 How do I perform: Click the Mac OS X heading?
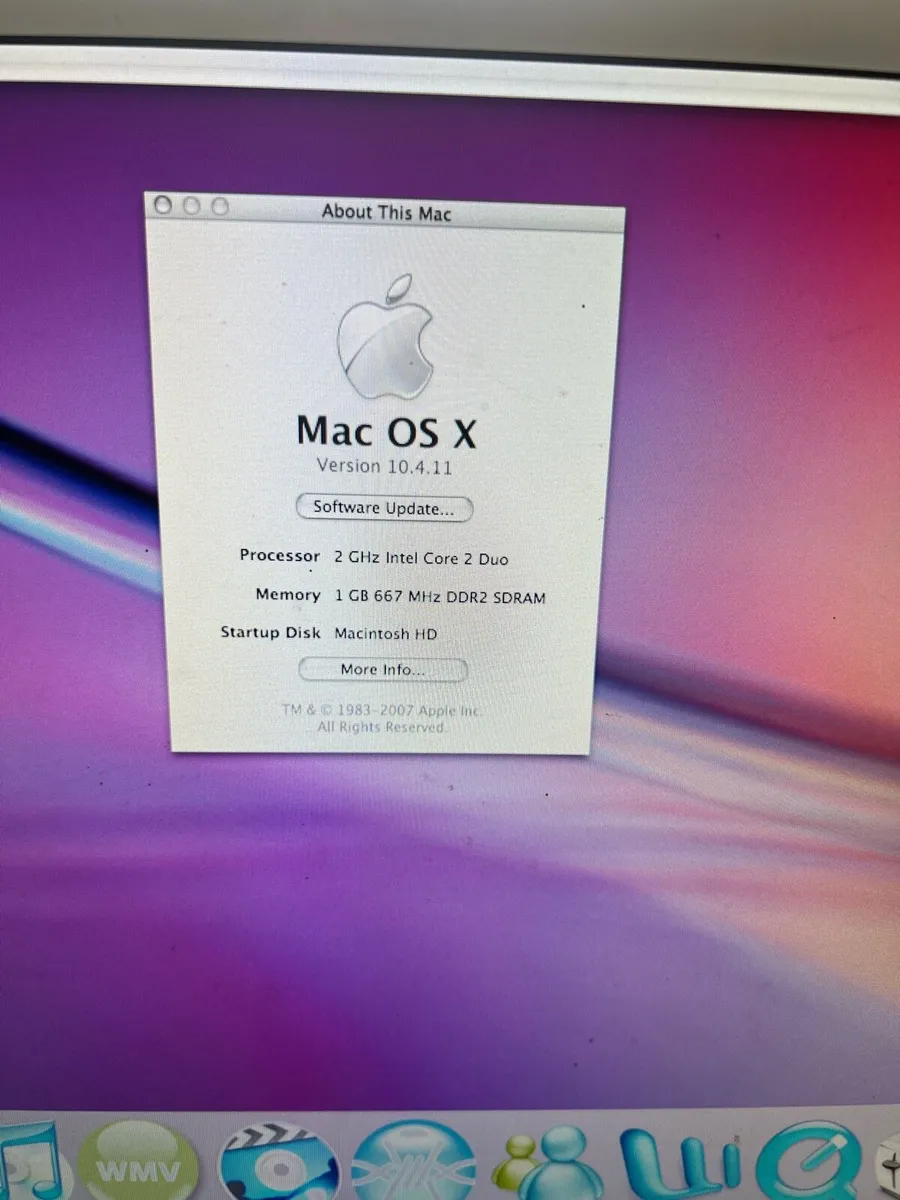pyautogui.click(x=386, y=430)
